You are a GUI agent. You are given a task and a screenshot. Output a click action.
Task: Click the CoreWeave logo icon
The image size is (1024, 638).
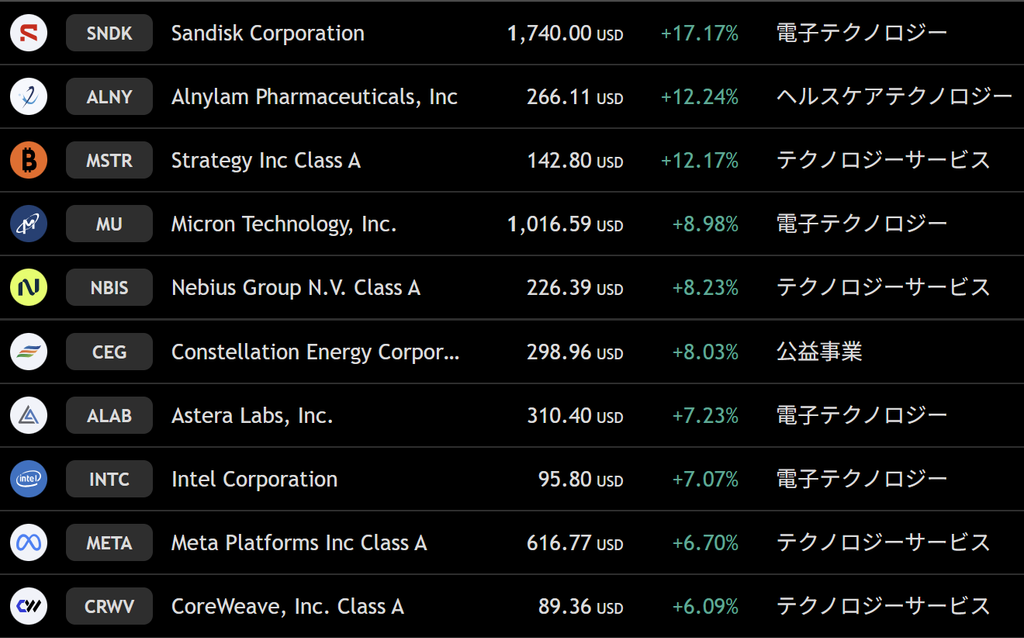(29, 606)
